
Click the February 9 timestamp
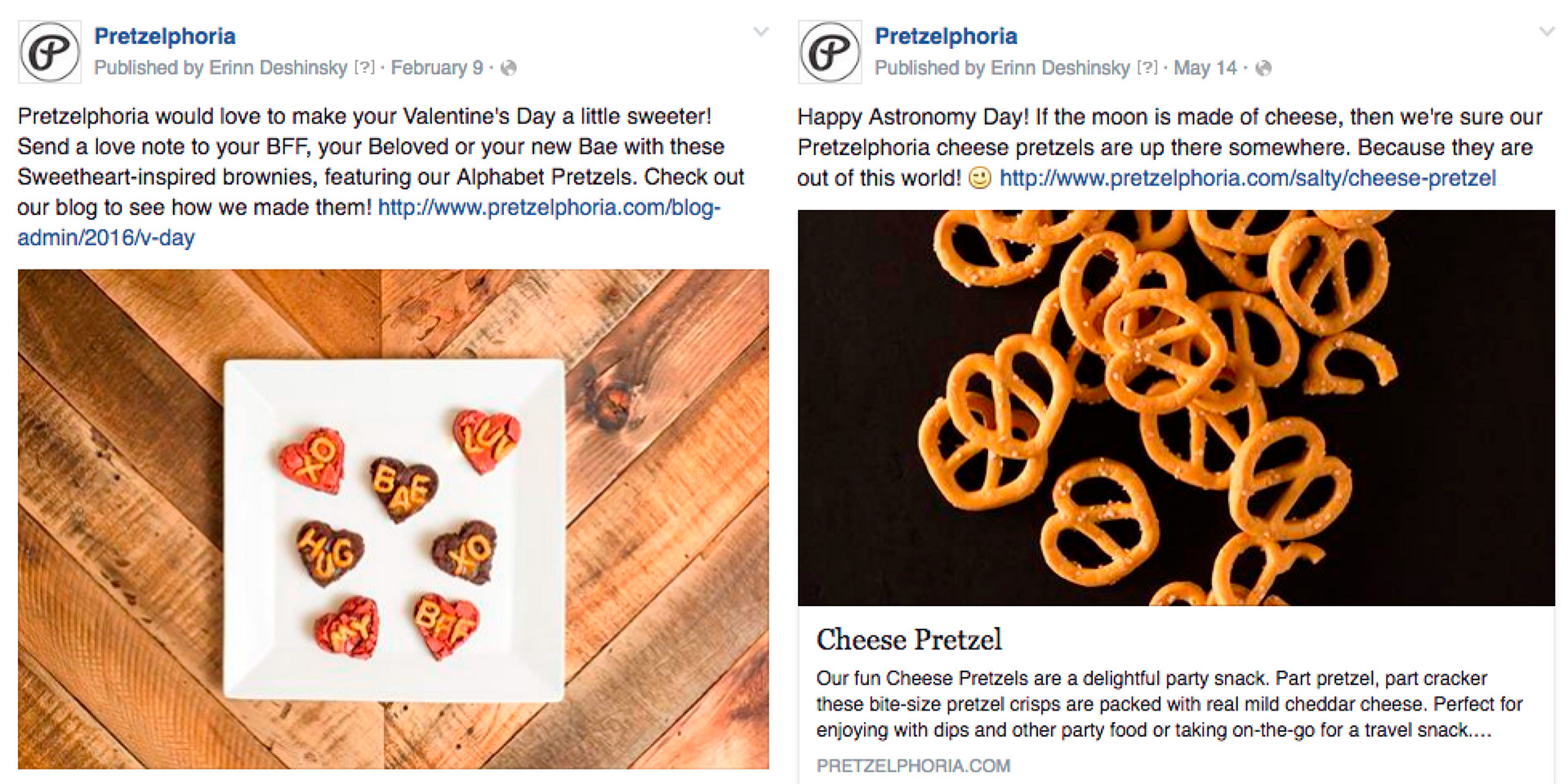point(437,68)
